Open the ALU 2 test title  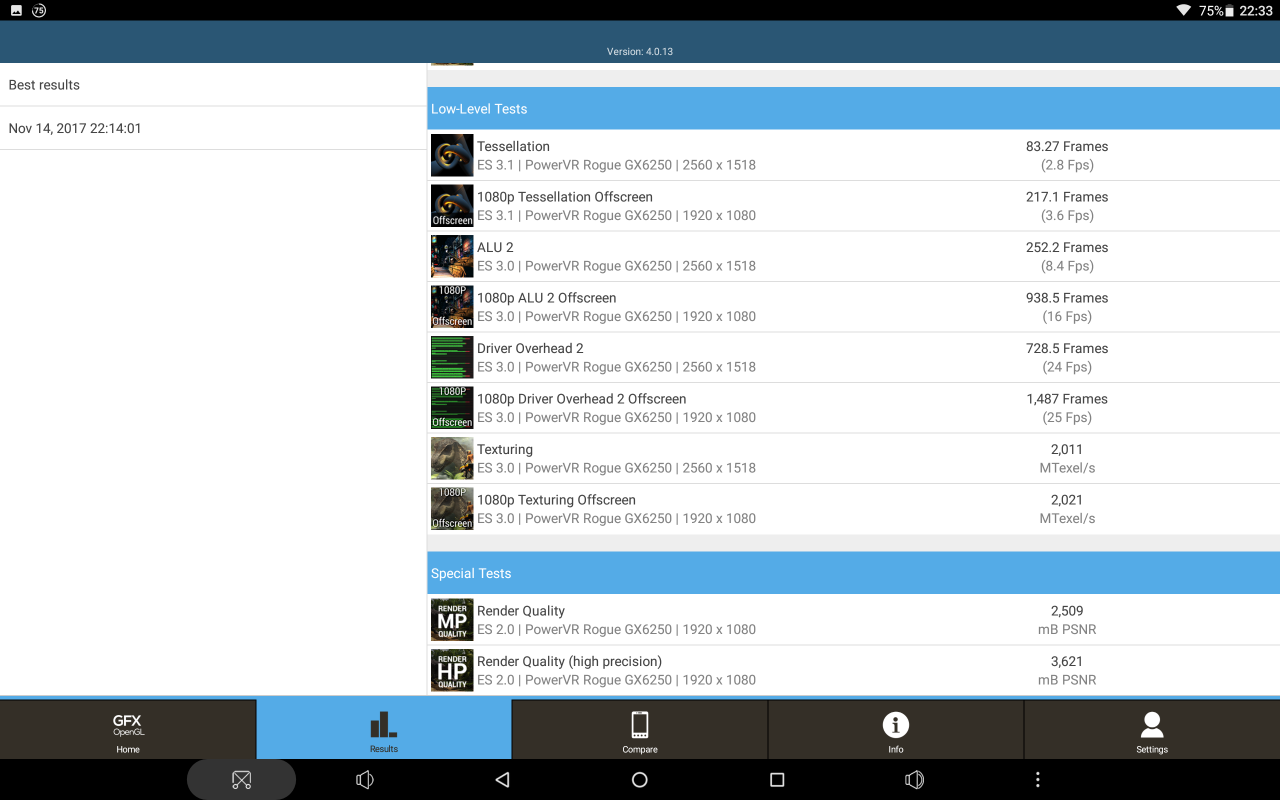(x=495, y=247)
